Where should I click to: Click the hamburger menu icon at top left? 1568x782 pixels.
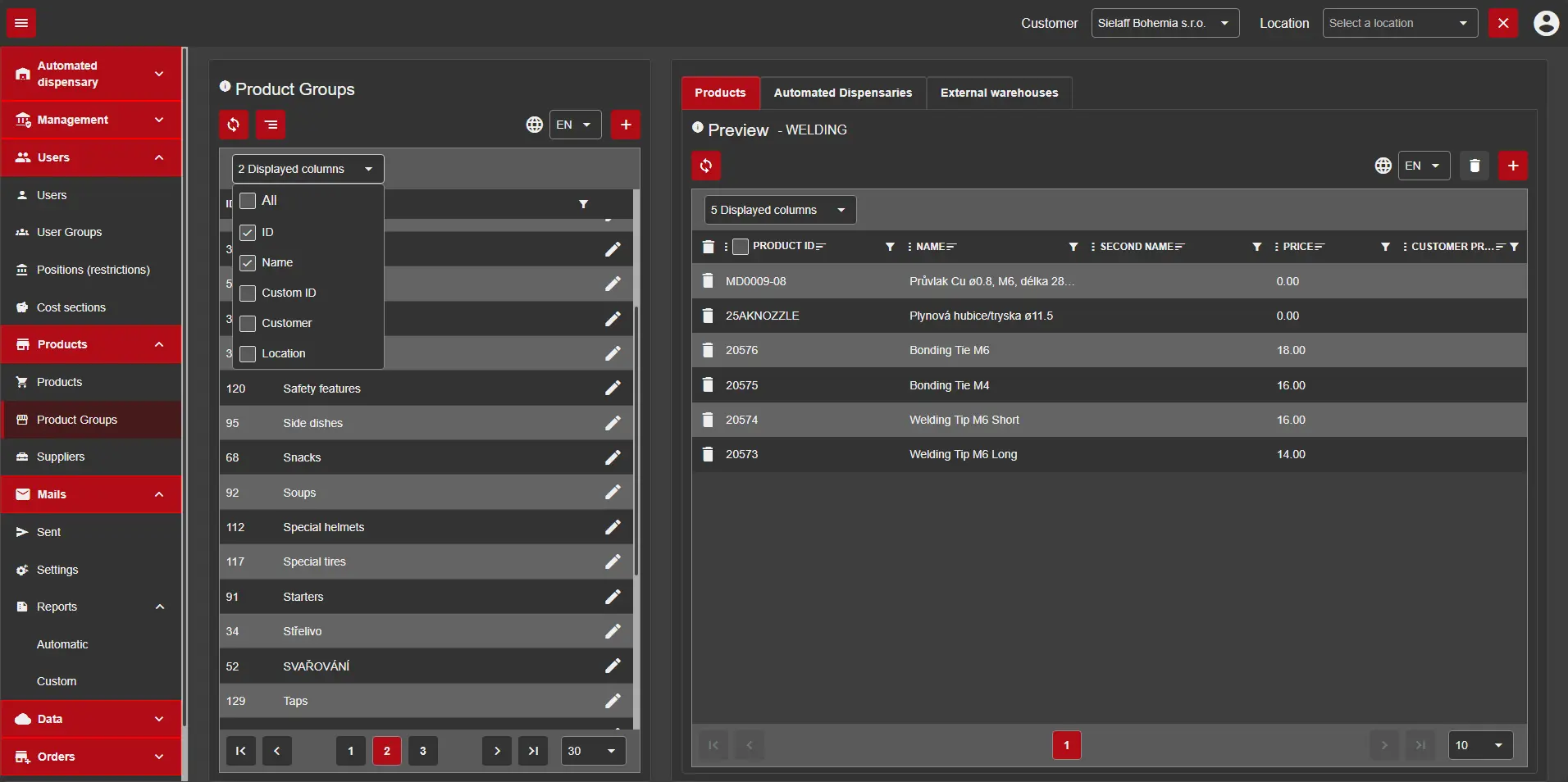click(21, 23)
